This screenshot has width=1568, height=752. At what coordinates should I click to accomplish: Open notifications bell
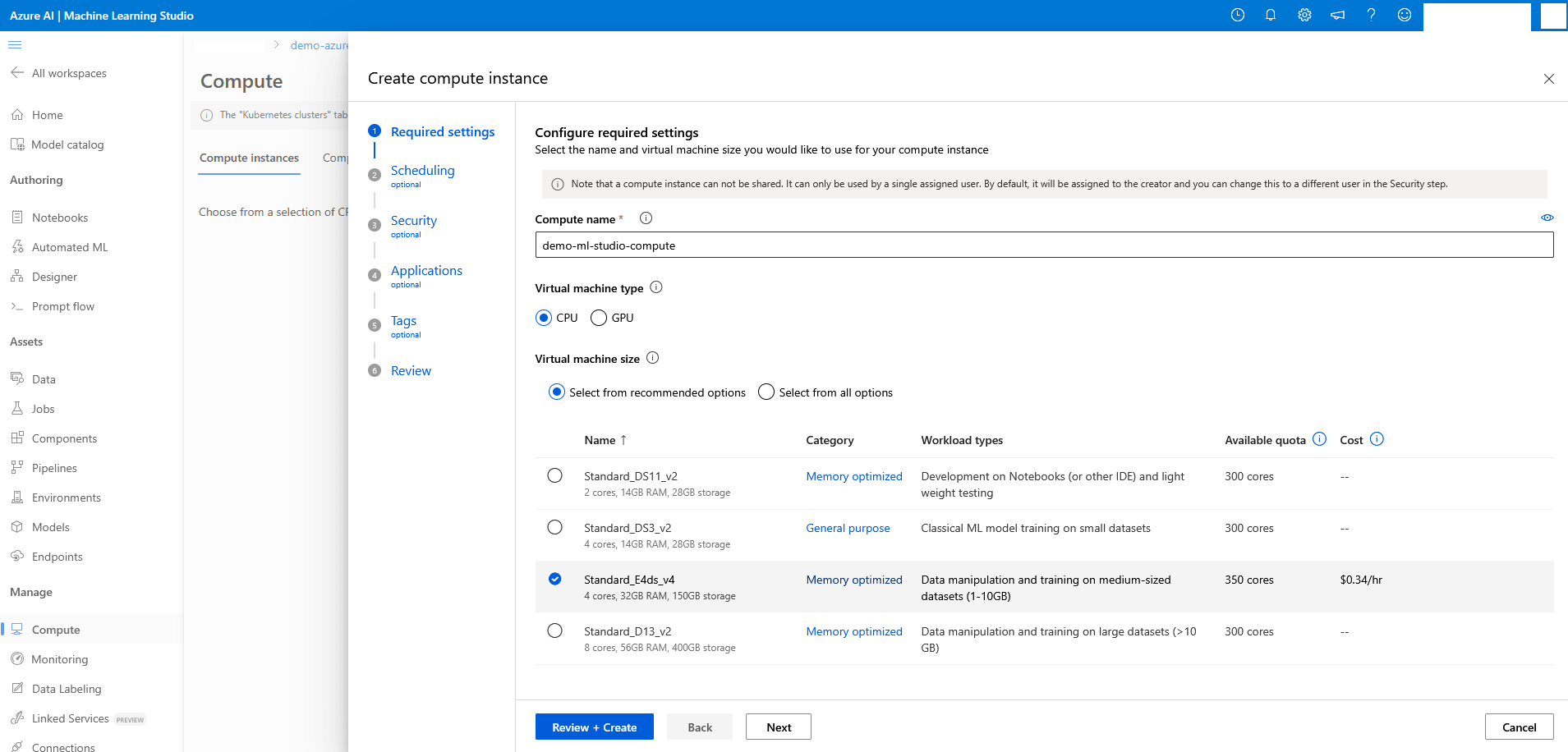click(1270, 15)
